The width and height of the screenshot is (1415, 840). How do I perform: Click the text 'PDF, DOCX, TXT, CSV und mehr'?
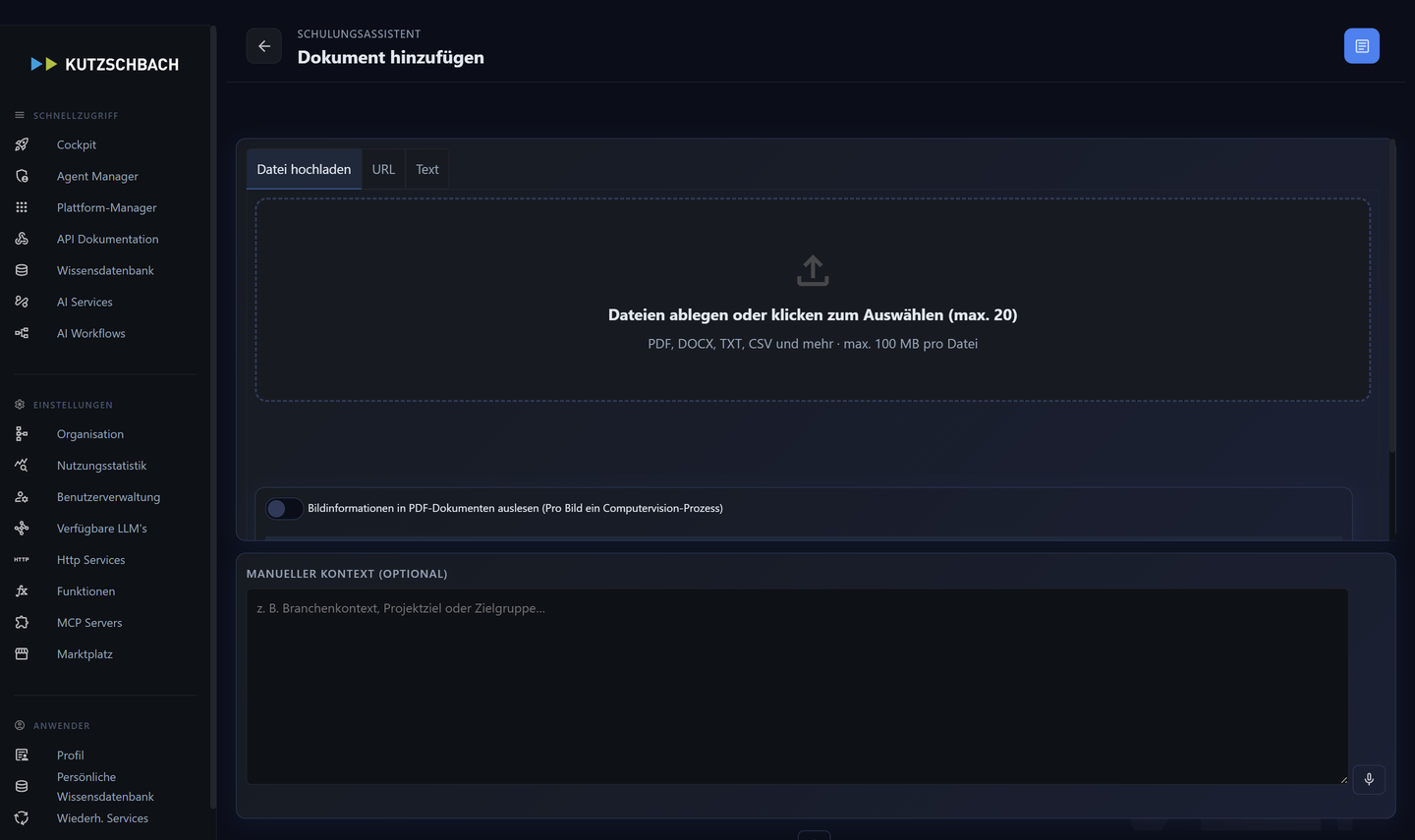tap(740, 344)
